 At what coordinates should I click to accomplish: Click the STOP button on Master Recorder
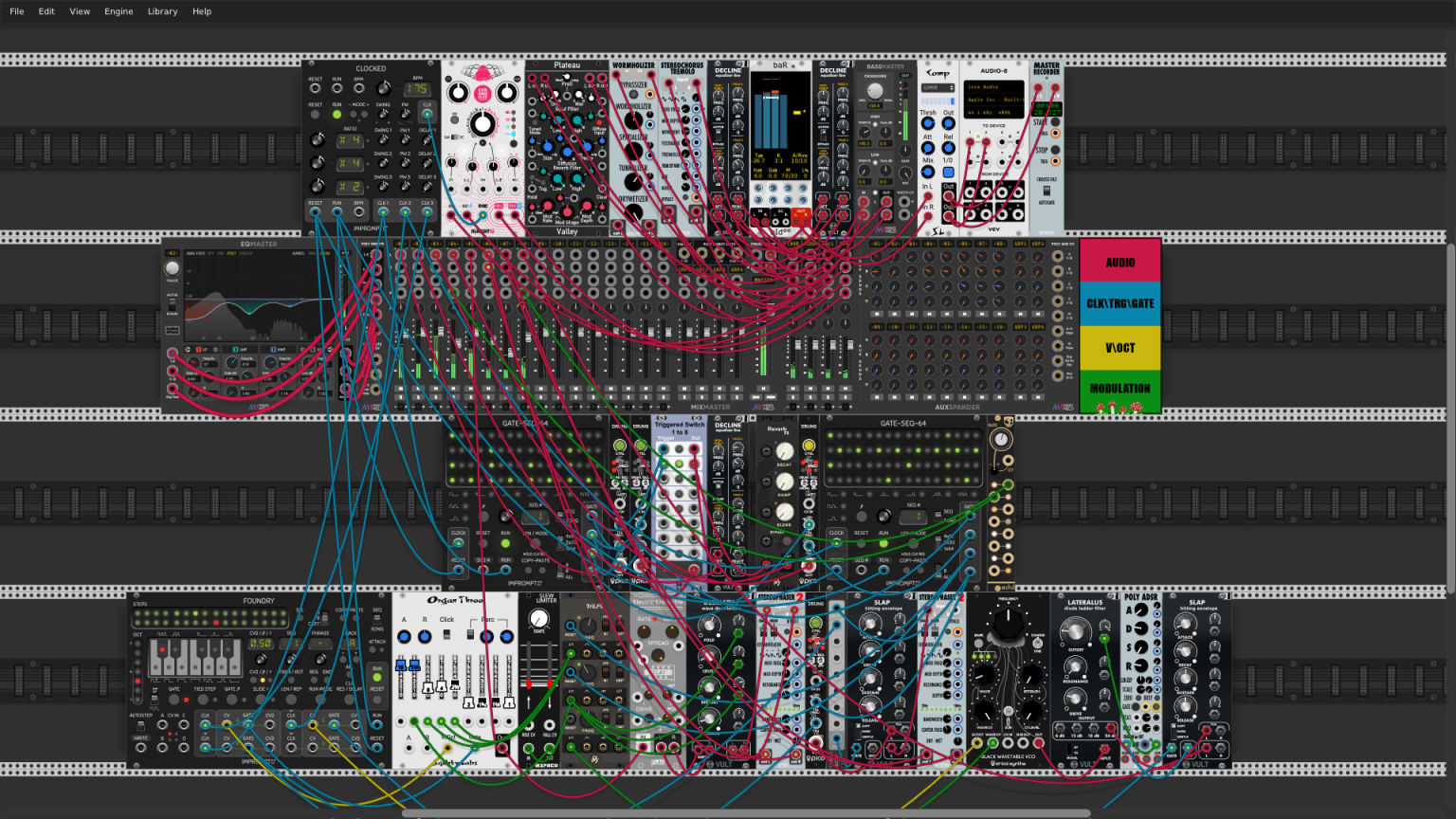click(1055, 150)
